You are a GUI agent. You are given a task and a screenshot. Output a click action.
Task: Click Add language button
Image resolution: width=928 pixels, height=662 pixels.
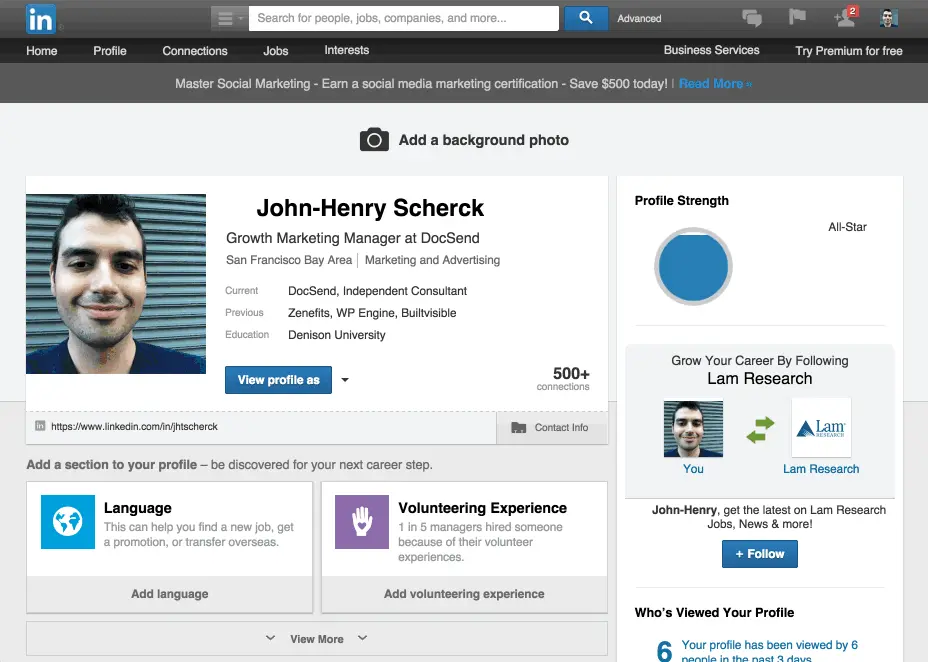169,593
